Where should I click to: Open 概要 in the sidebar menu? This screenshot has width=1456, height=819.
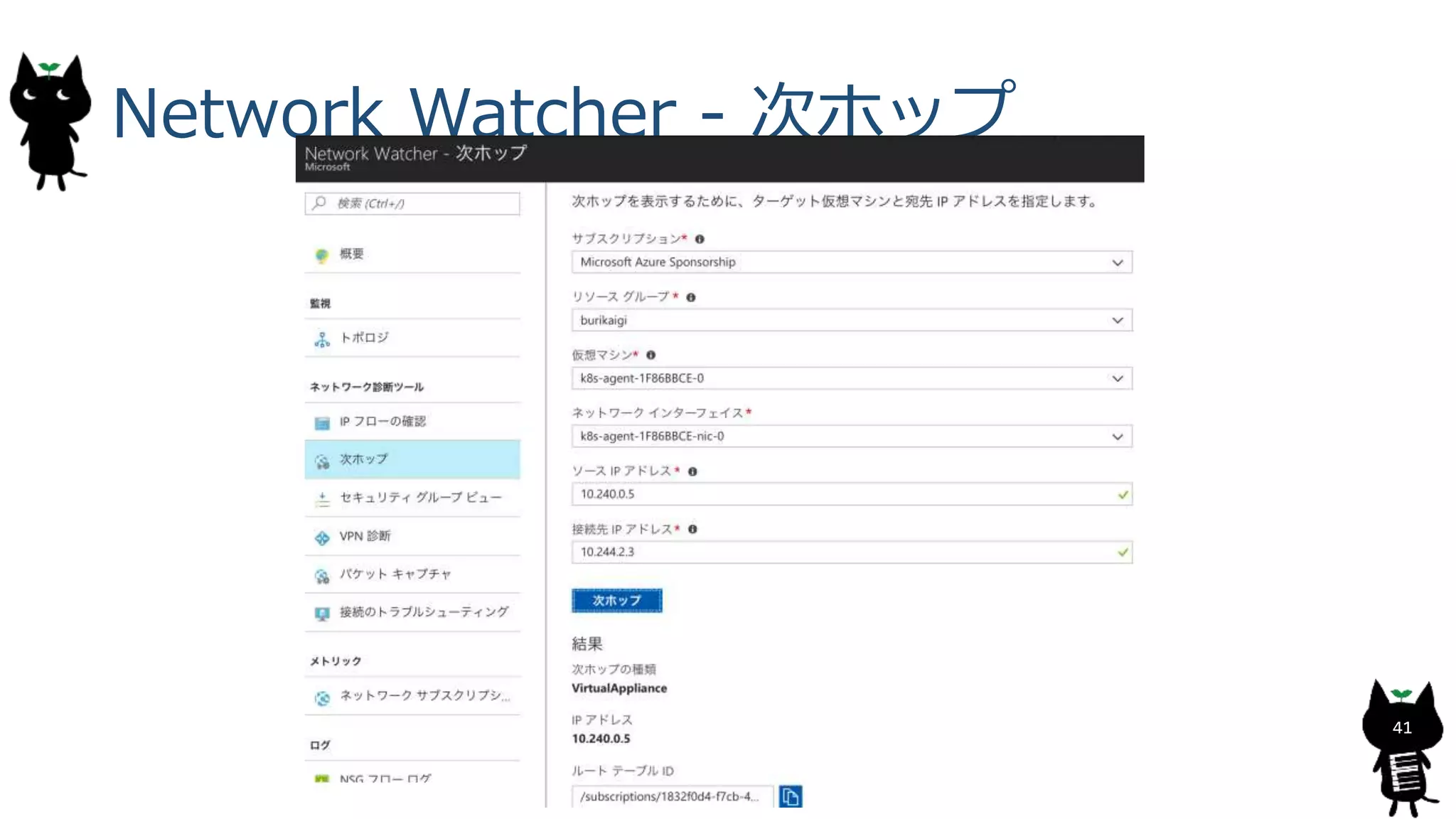412,255
